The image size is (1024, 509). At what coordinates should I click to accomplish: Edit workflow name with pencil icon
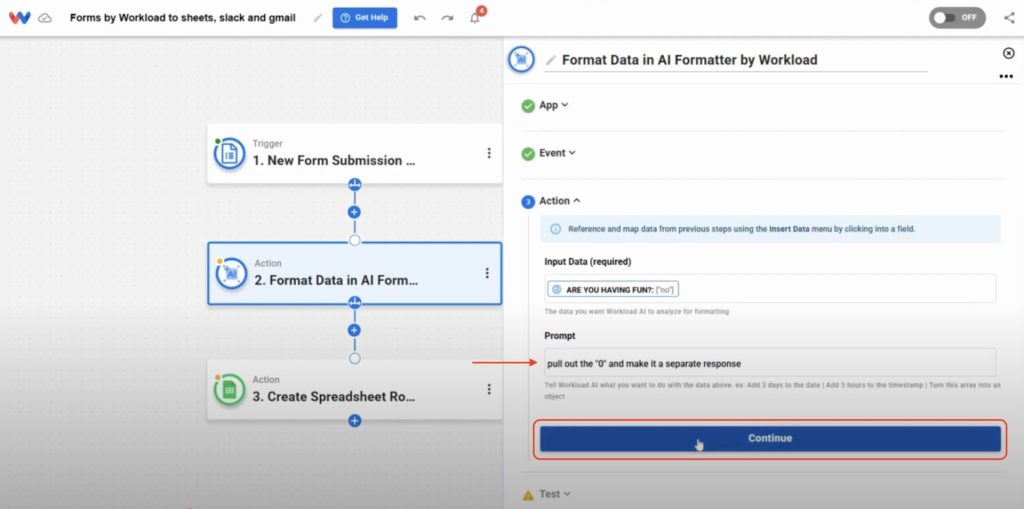coord(318,18)
